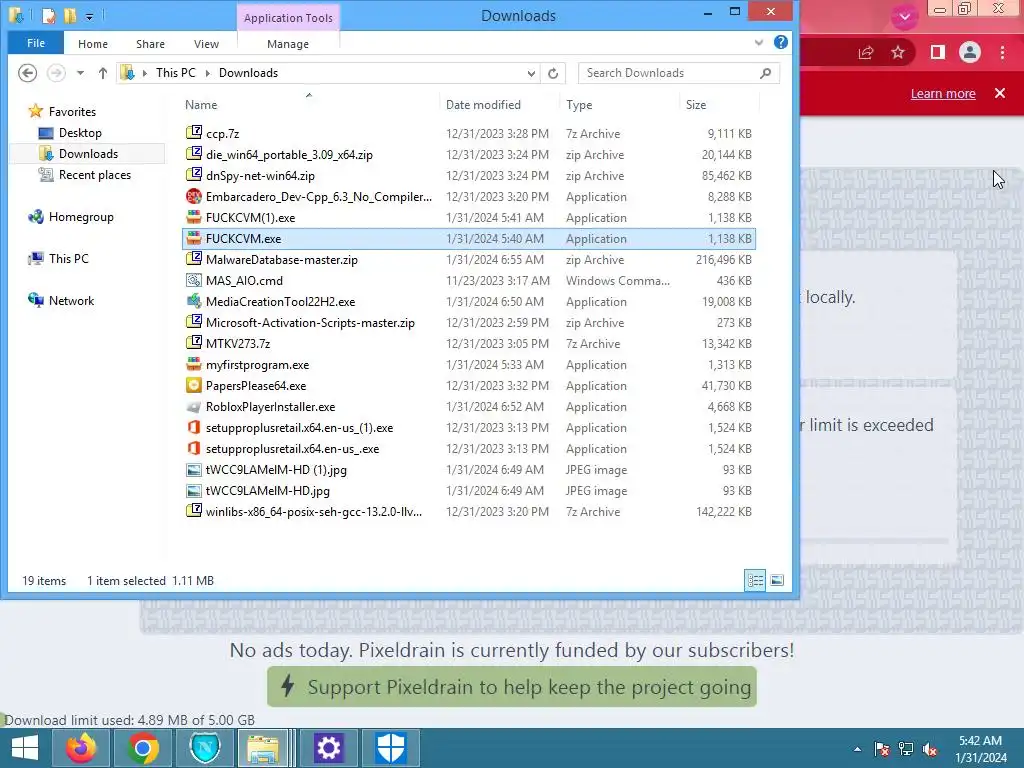Open the Home ribbon tab
This screenshot has height=768, width=1024.
(93, 44)
